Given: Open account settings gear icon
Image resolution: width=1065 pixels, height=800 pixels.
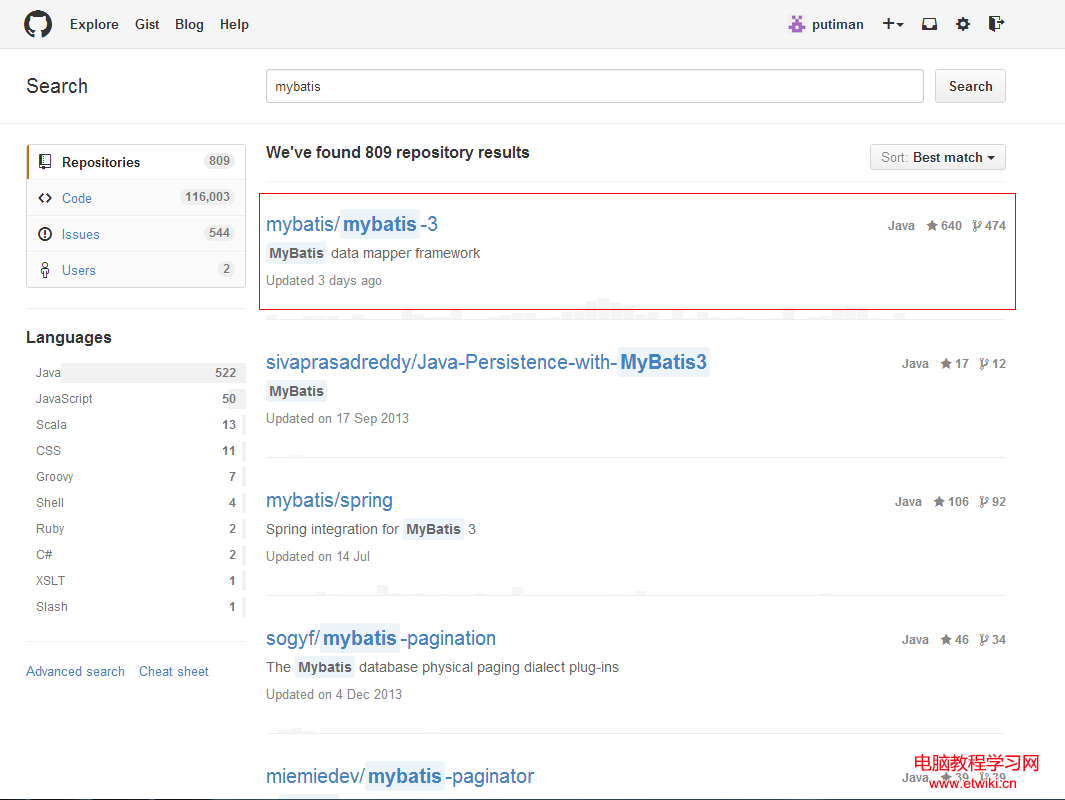Looking at the screenshot, I should (x=963, y=24).
